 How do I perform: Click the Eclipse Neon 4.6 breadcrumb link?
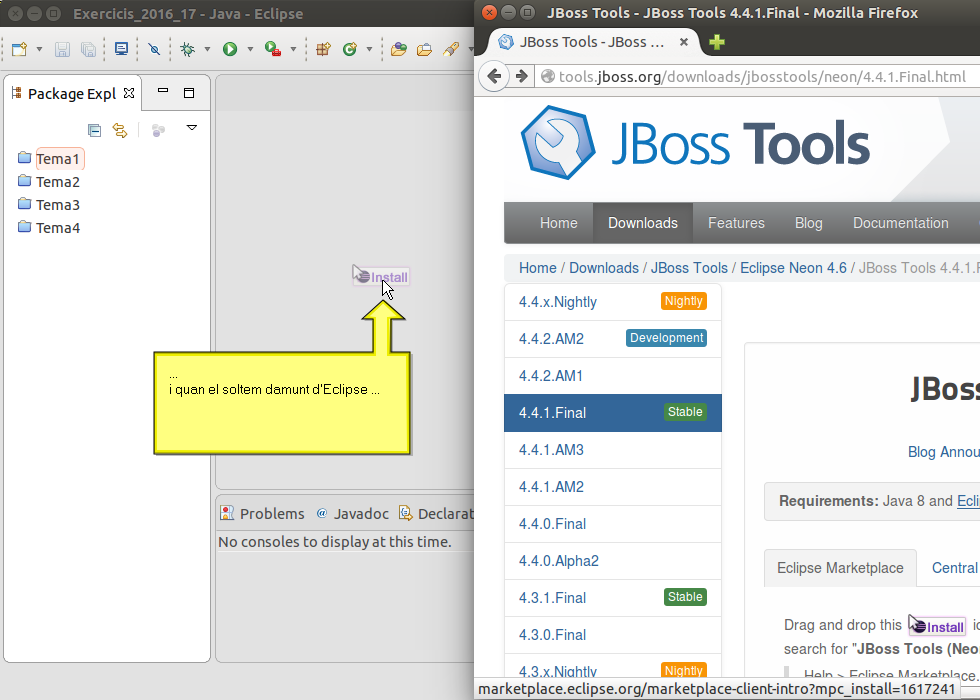coord(793,268)
